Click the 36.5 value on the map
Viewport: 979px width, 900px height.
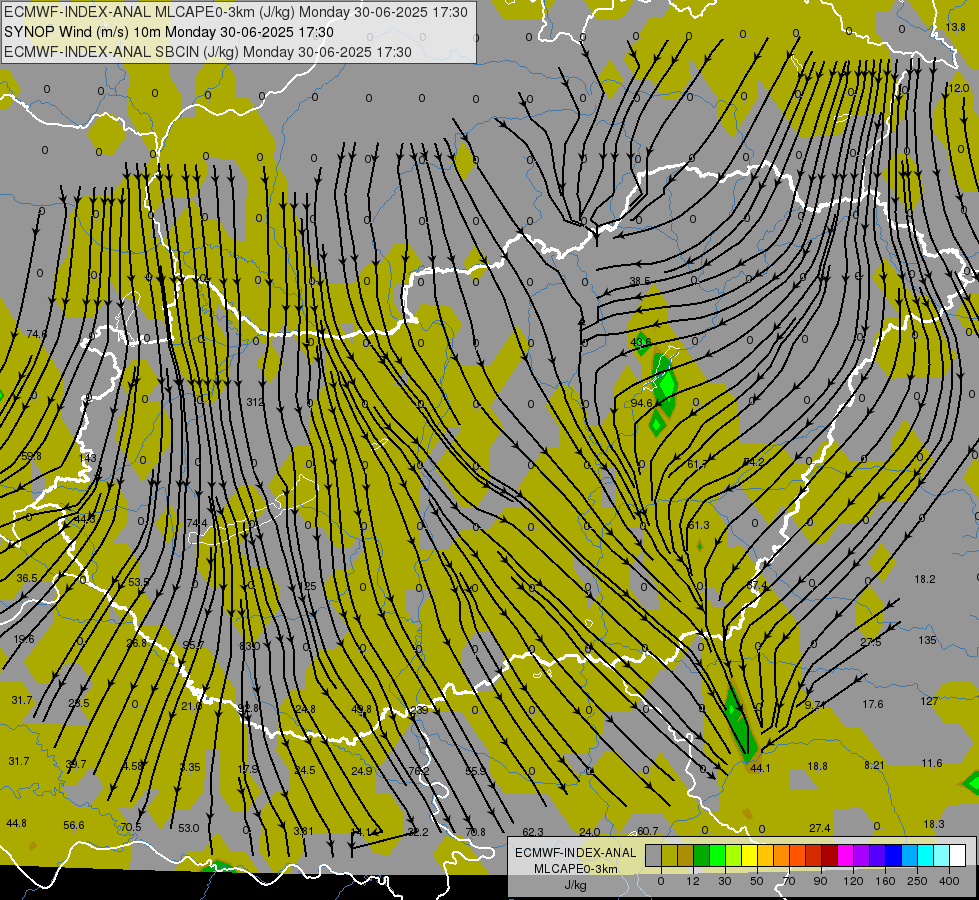[x=27, y=578]
